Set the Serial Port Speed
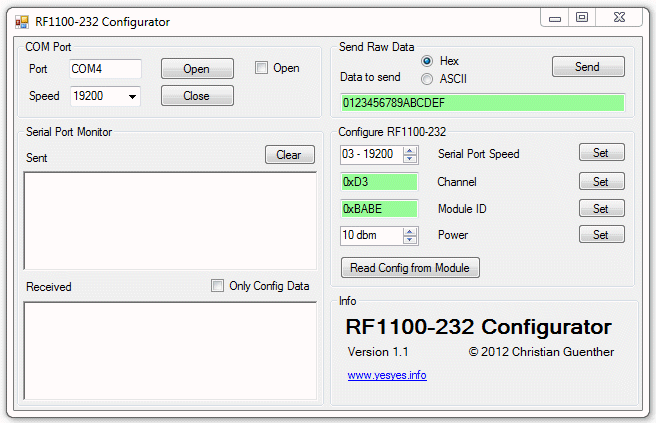This screenshot has width=656, height=423. coord(602,153)
